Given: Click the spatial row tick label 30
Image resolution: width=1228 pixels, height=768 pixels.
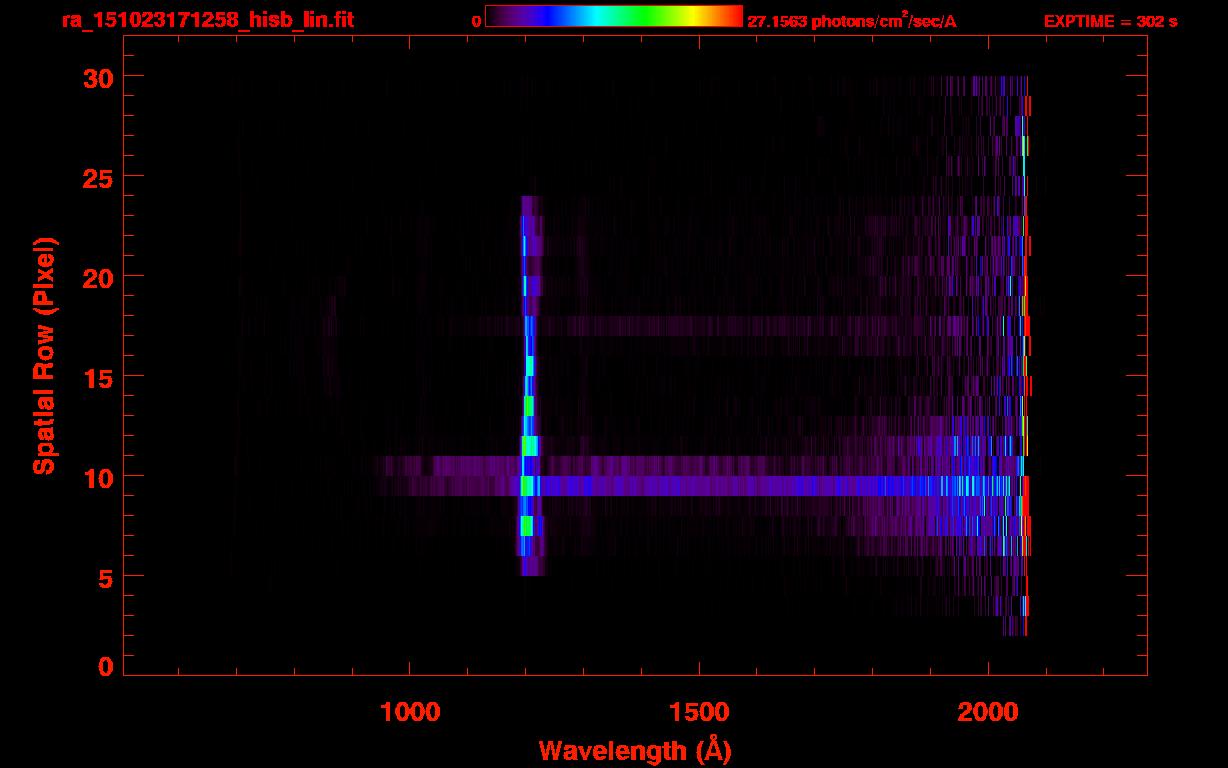Looking at the screenshot, I should [96, 77].
